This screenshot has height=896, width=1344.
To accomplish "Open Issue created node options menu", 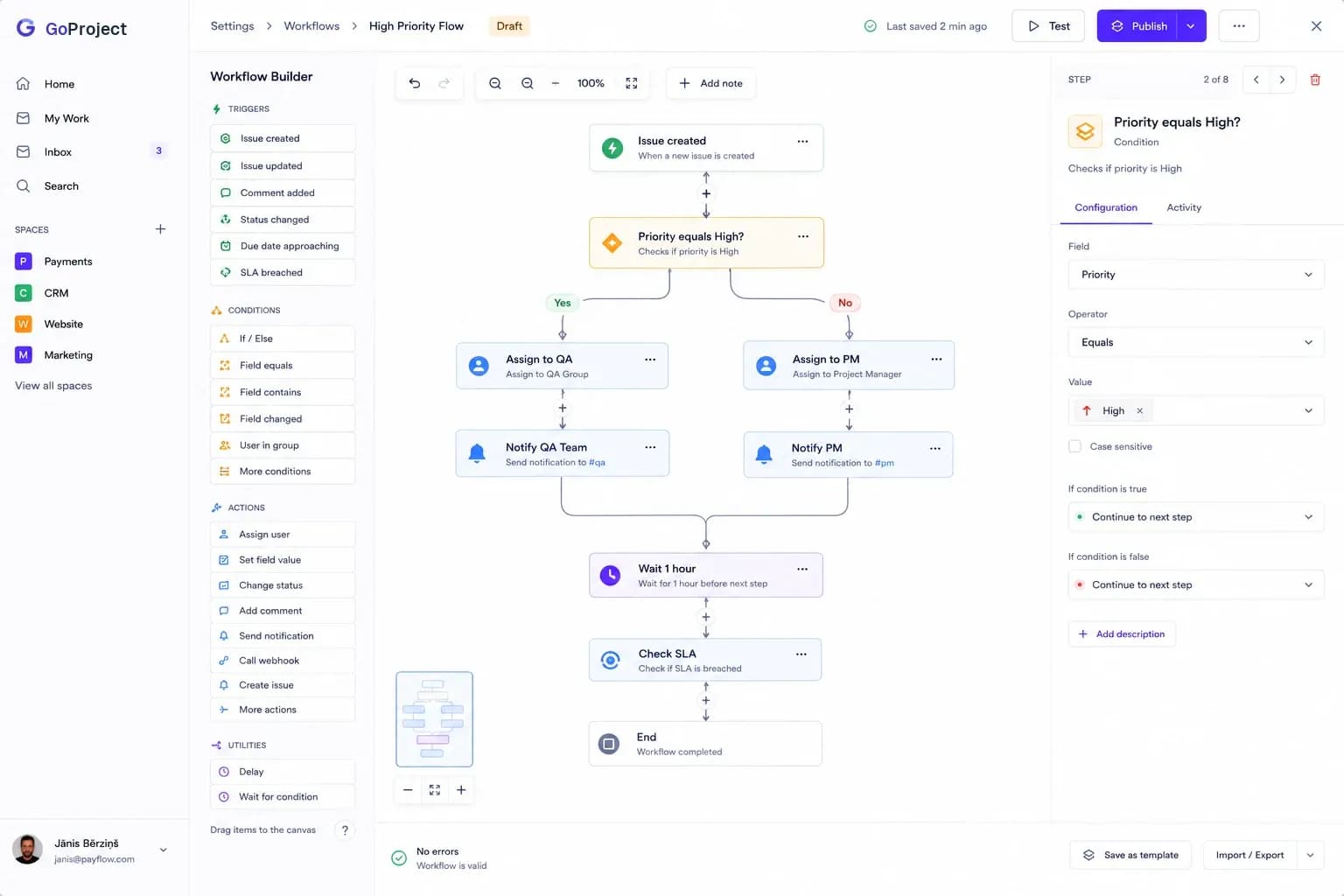I will click(802, 141).
